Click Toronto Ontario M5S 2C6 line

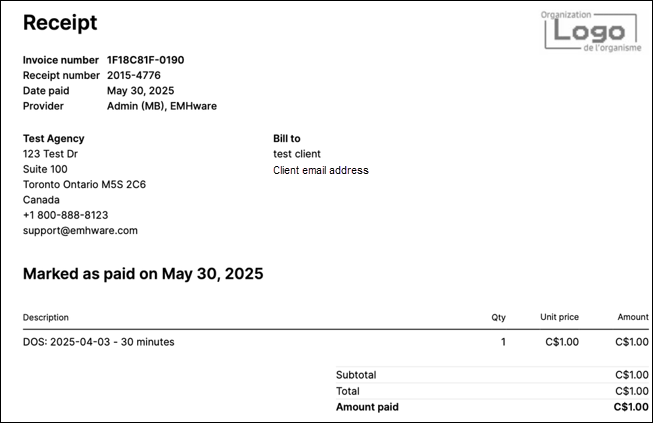(x=85, y=184)
